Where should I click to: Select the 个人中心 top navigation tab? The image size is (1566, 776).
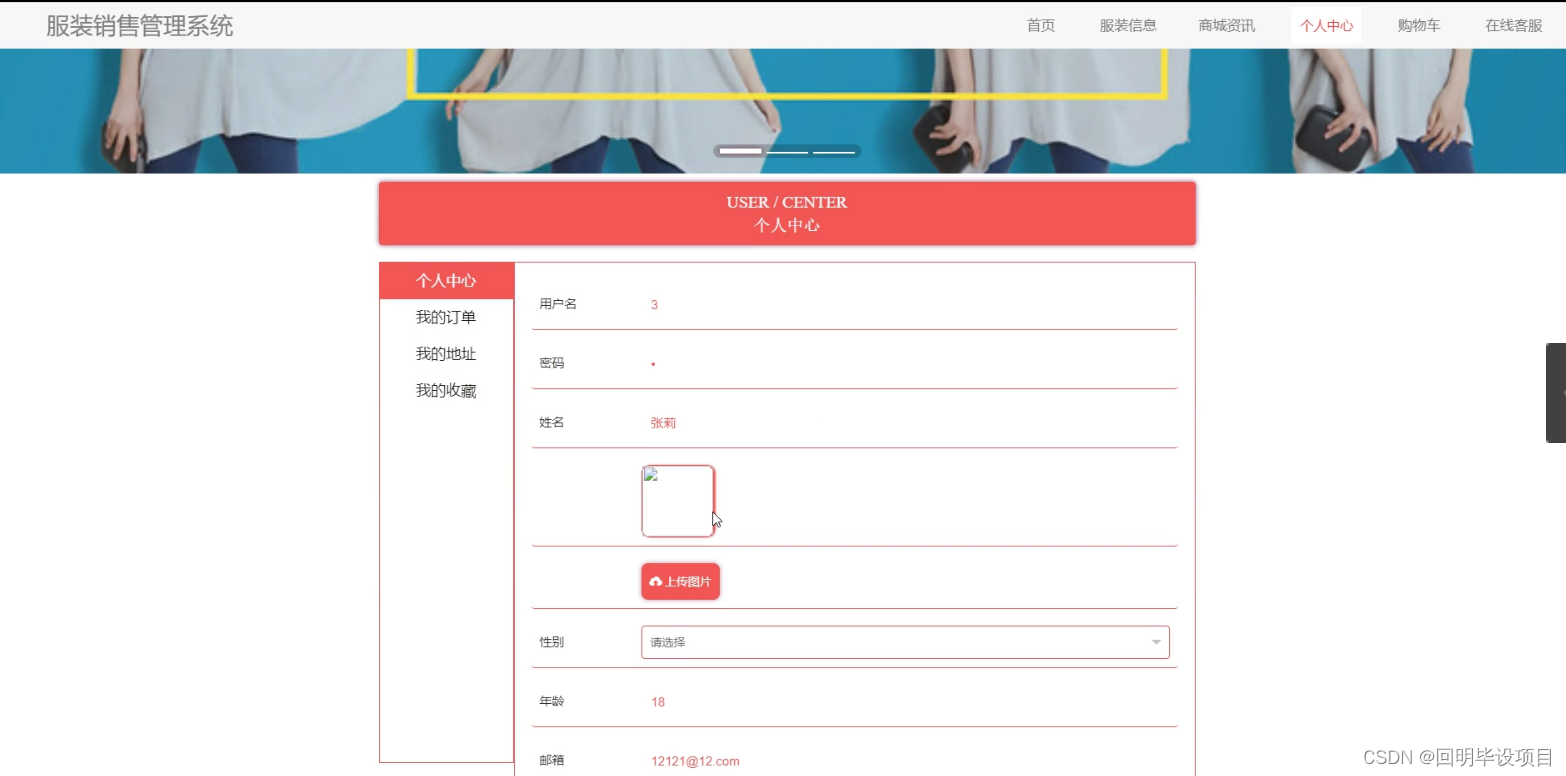click(1326, 26)
